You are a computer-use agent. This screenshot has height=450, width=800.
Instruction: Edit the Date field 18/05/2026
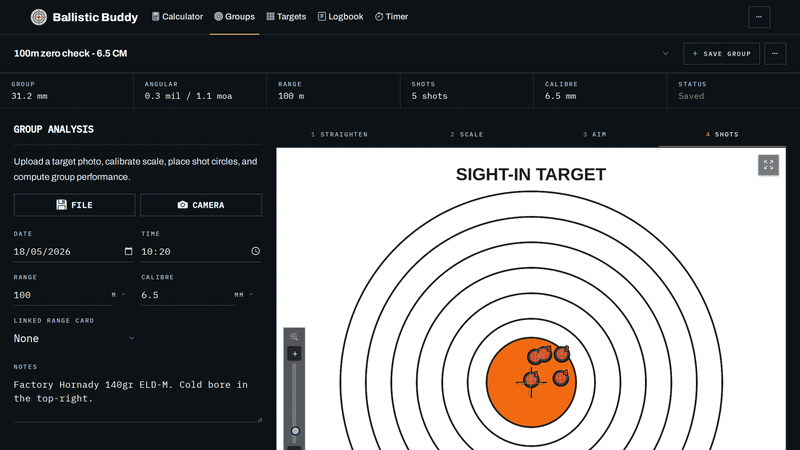pyautogui.click(x=74, y=252)
